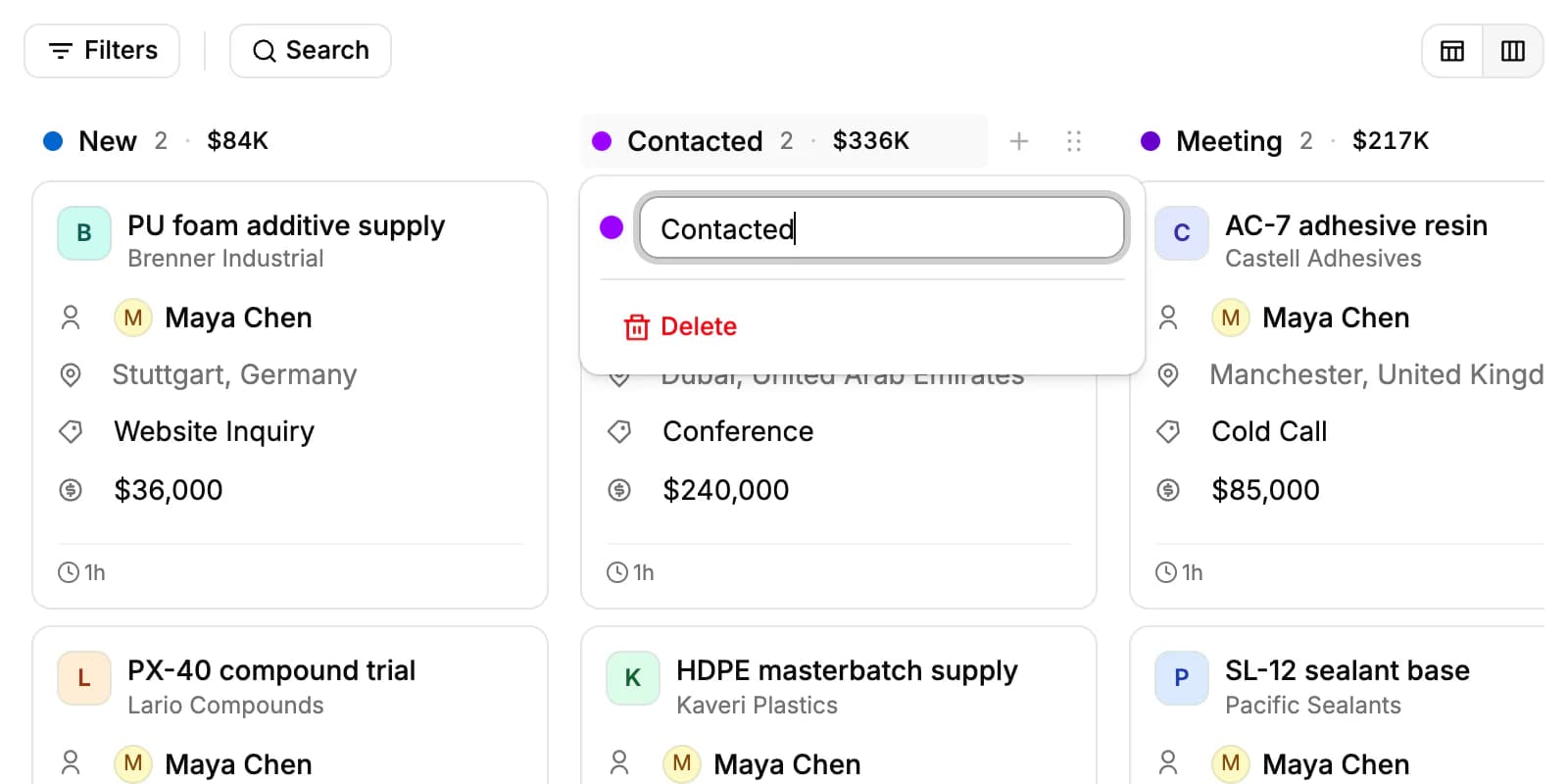Click the $240,000 deal value
The height and width of the screenshot is (784, 1568).
[x=726, y=490]
